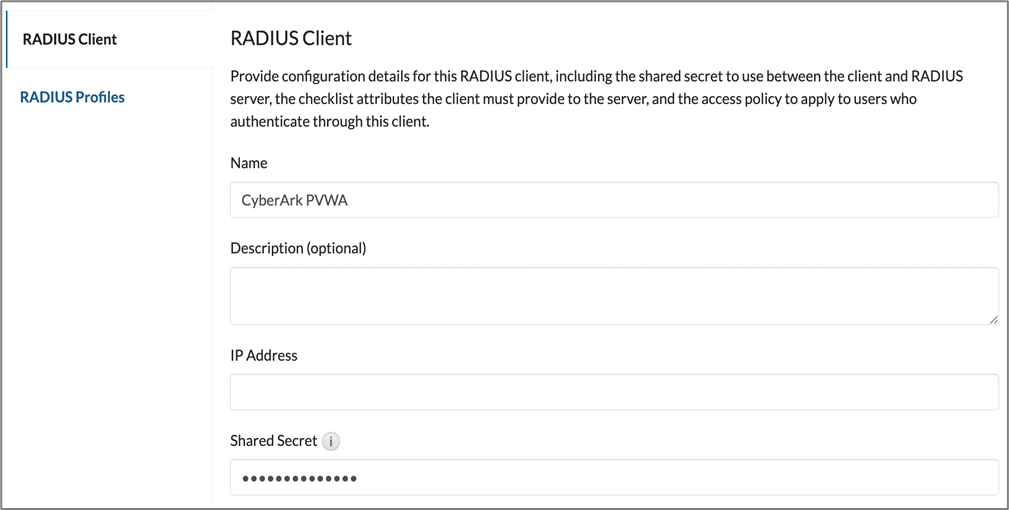Select the empty IP Address field
This screenshot has width=1009, height=510.
point(614,392)
